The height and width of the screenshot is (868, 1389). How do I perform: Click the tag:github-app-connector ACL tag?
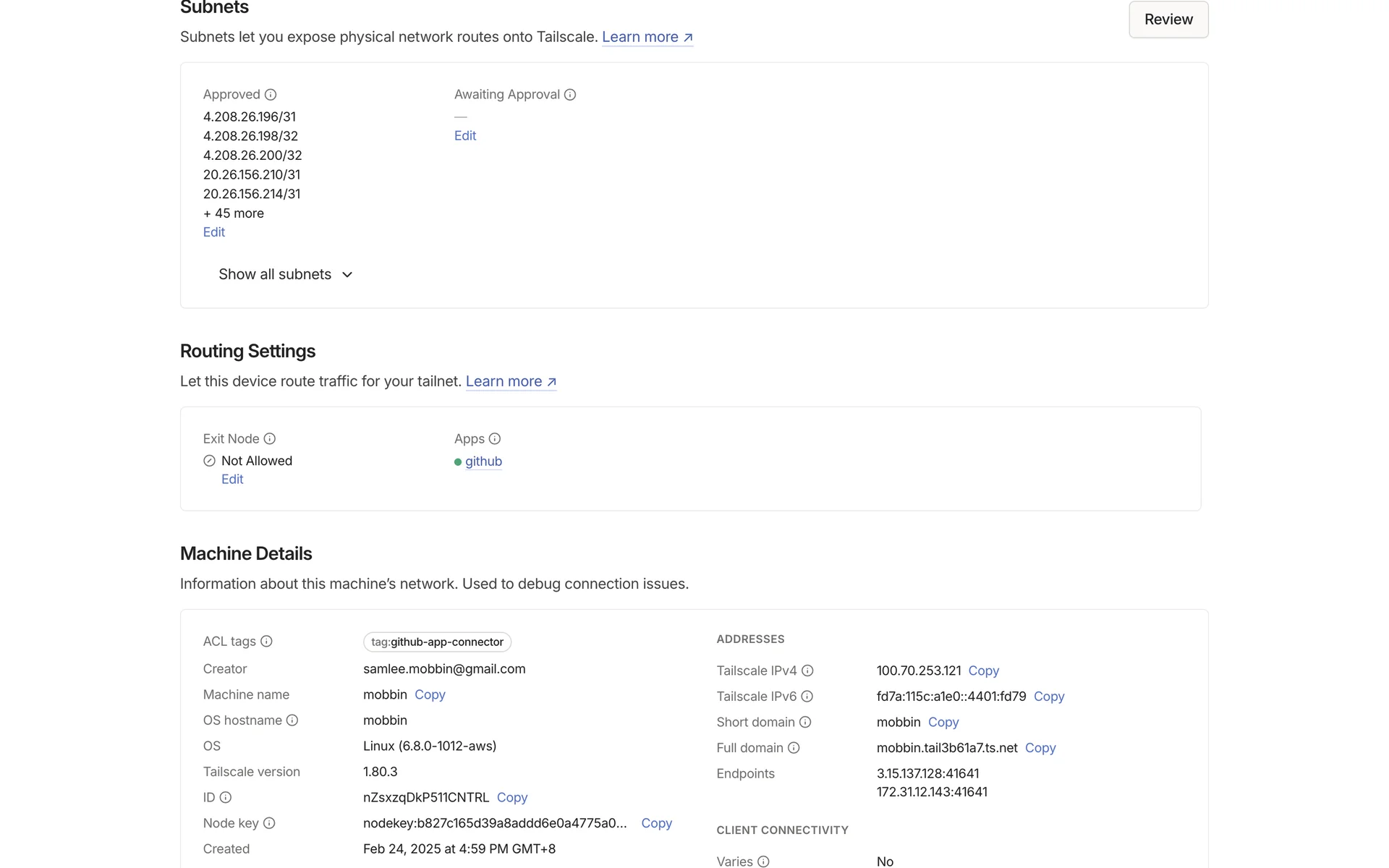tap(437, 642)
